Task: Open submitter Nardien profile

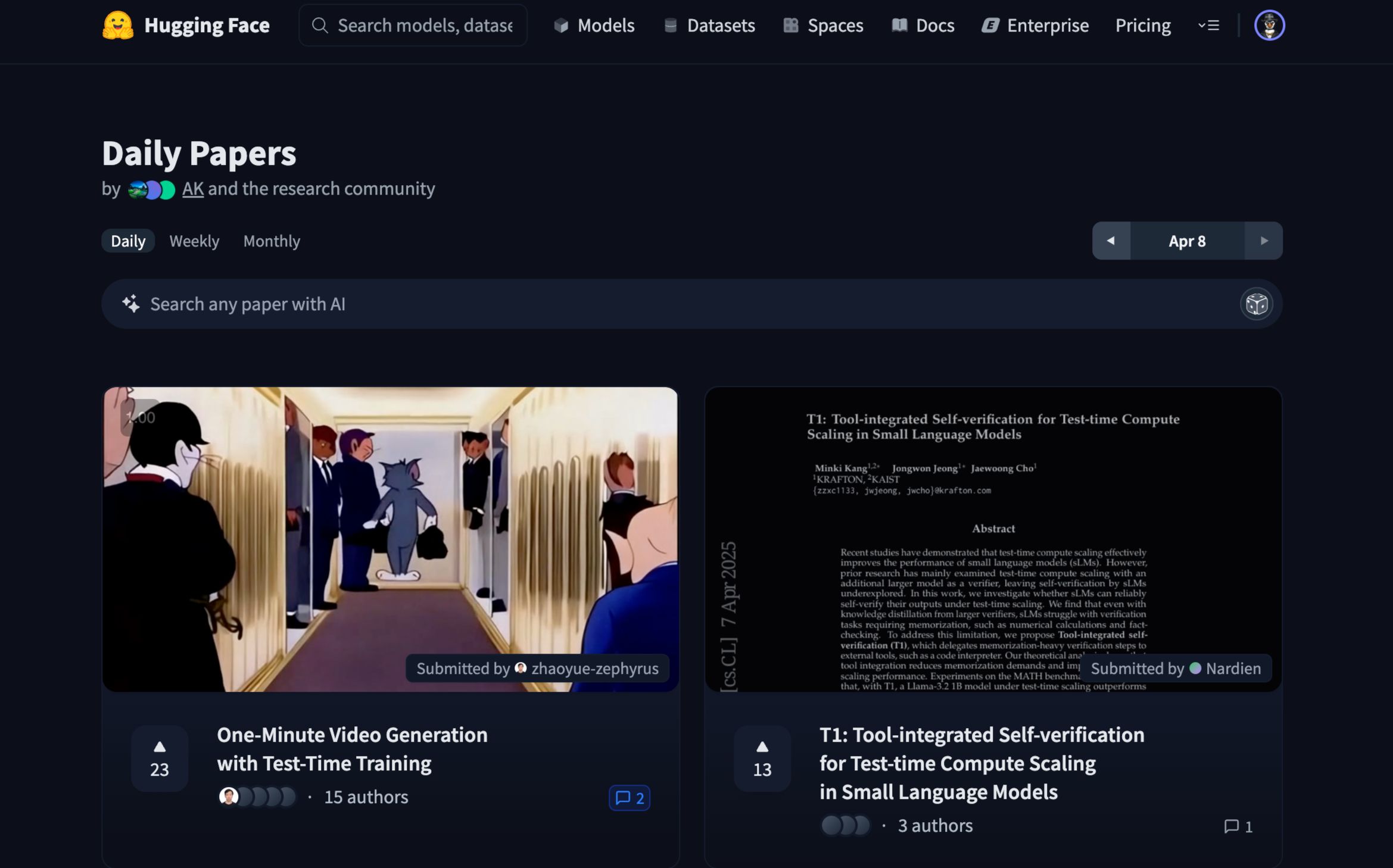Action: tap(1176, 669)
